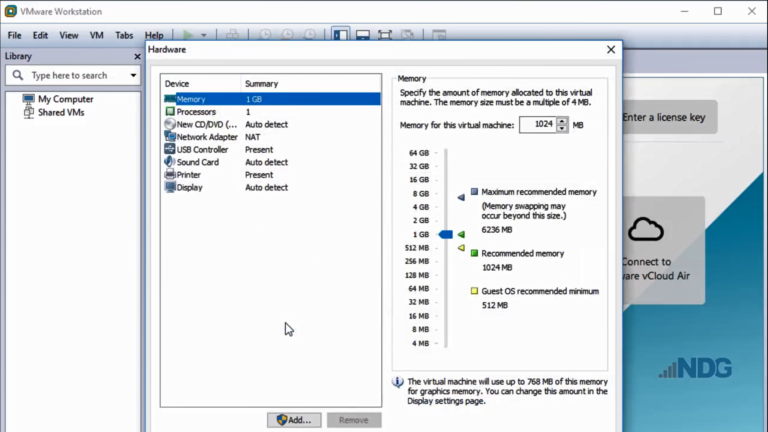Select the New CD/DVD device row
Viewport: 768px width, 432px height.
click(x=272, y=124)
